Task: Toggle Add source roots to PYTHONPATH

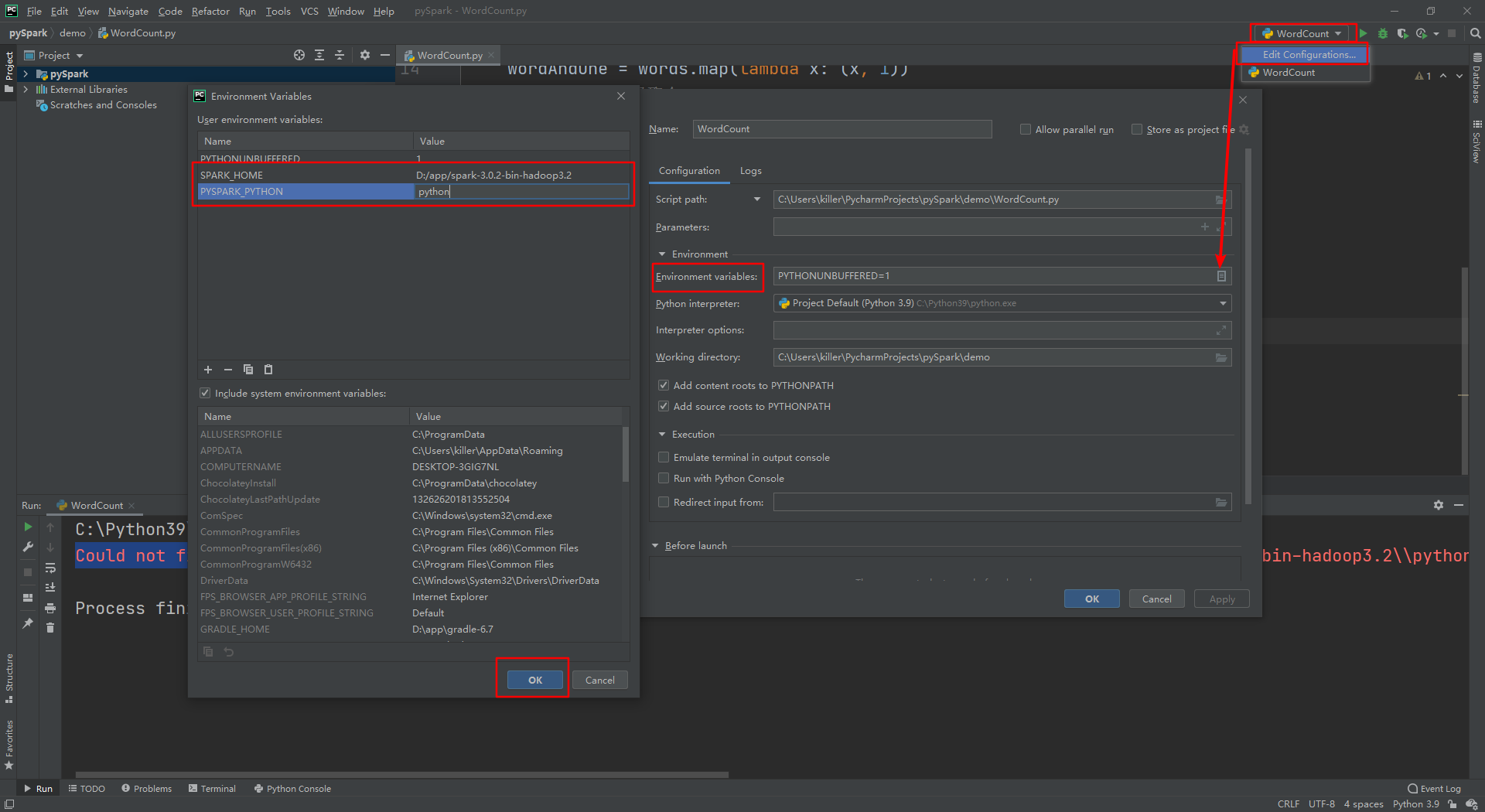Action: click(x=664, y=406)
